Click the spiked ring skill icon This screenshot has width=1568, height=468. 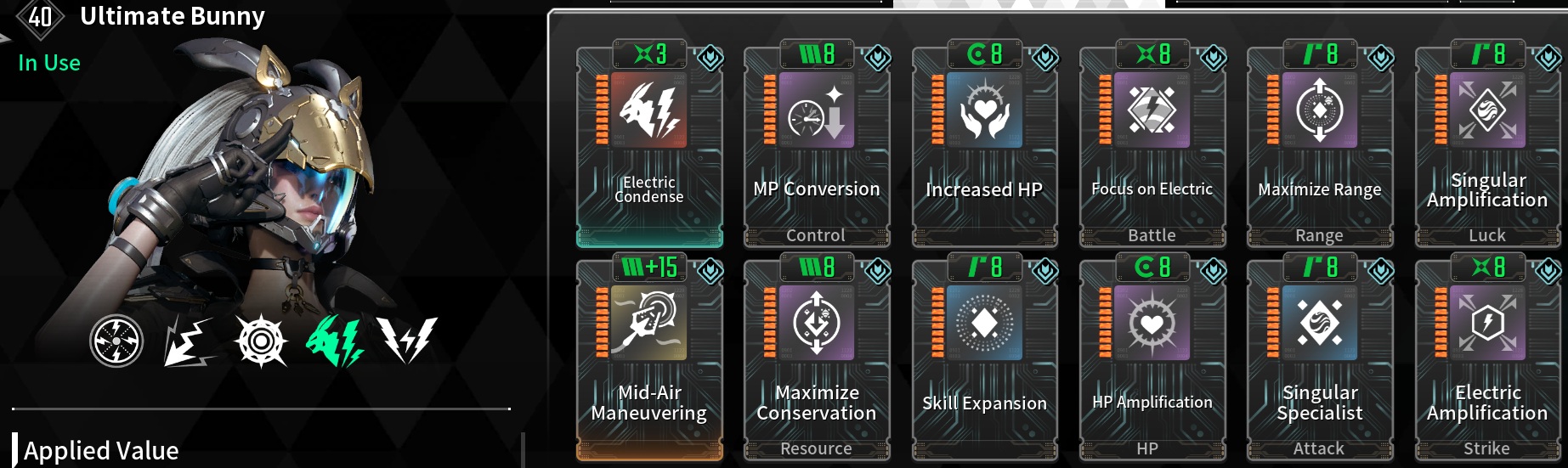pos(261,341)
